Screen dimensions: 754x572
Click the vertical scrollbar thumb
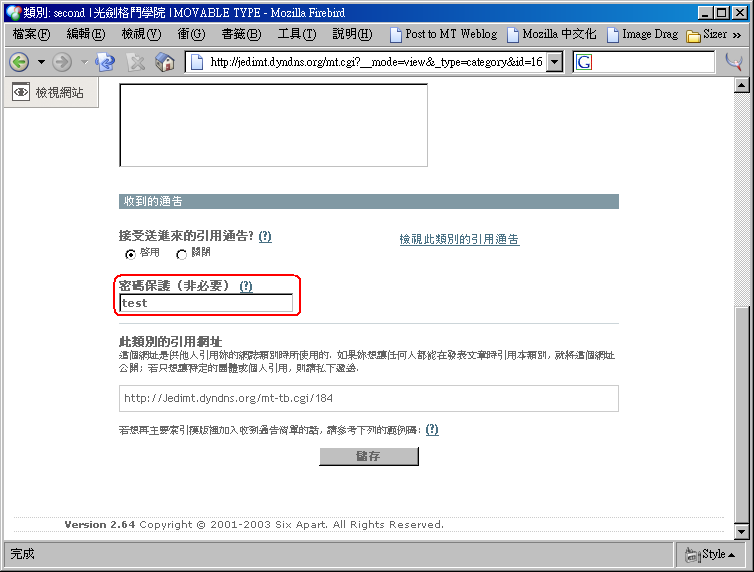point(741,416)
